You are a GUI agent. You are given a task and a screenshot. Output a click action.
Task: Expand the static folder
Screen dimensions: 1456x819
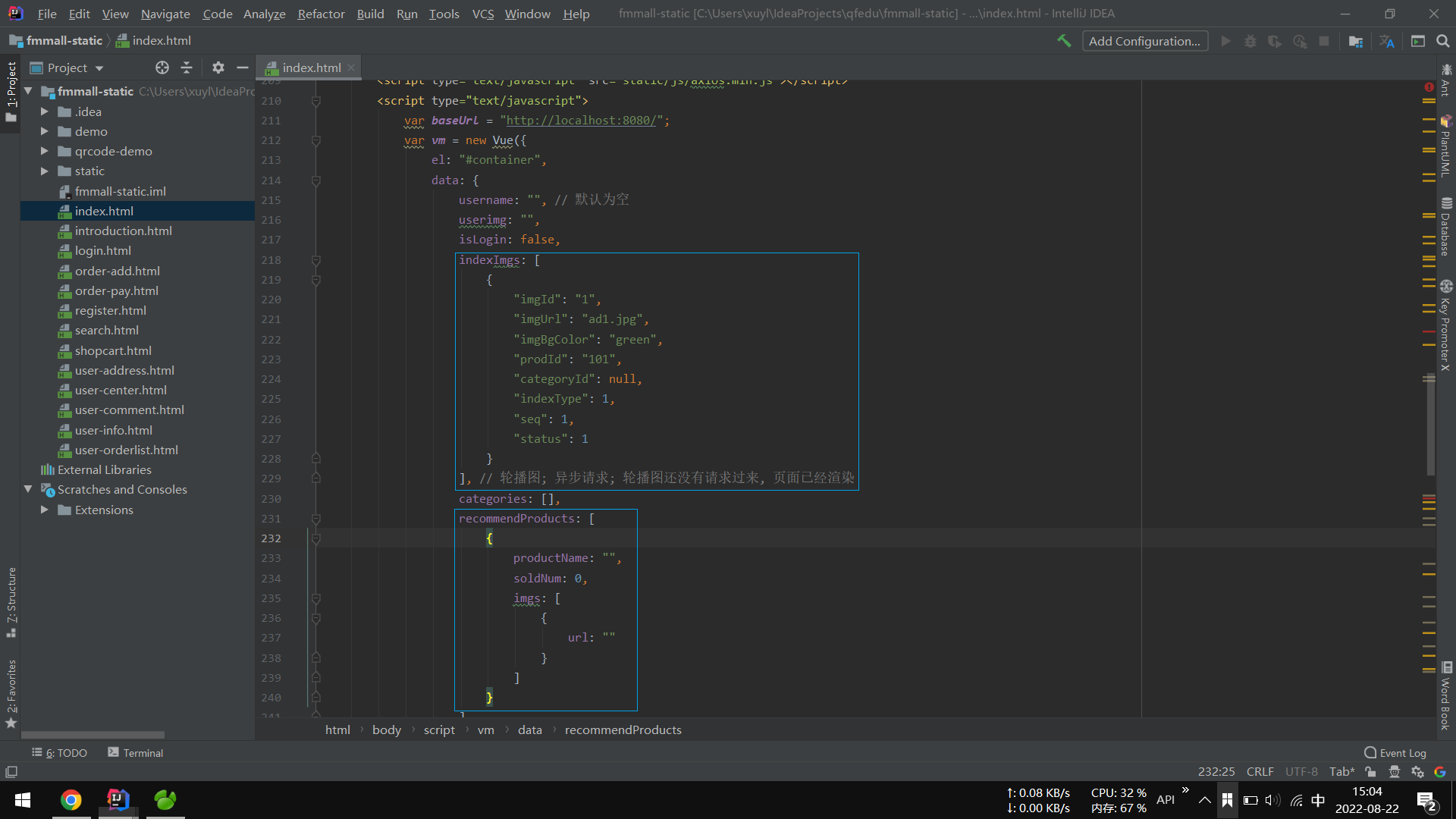[x=45, y=171]
